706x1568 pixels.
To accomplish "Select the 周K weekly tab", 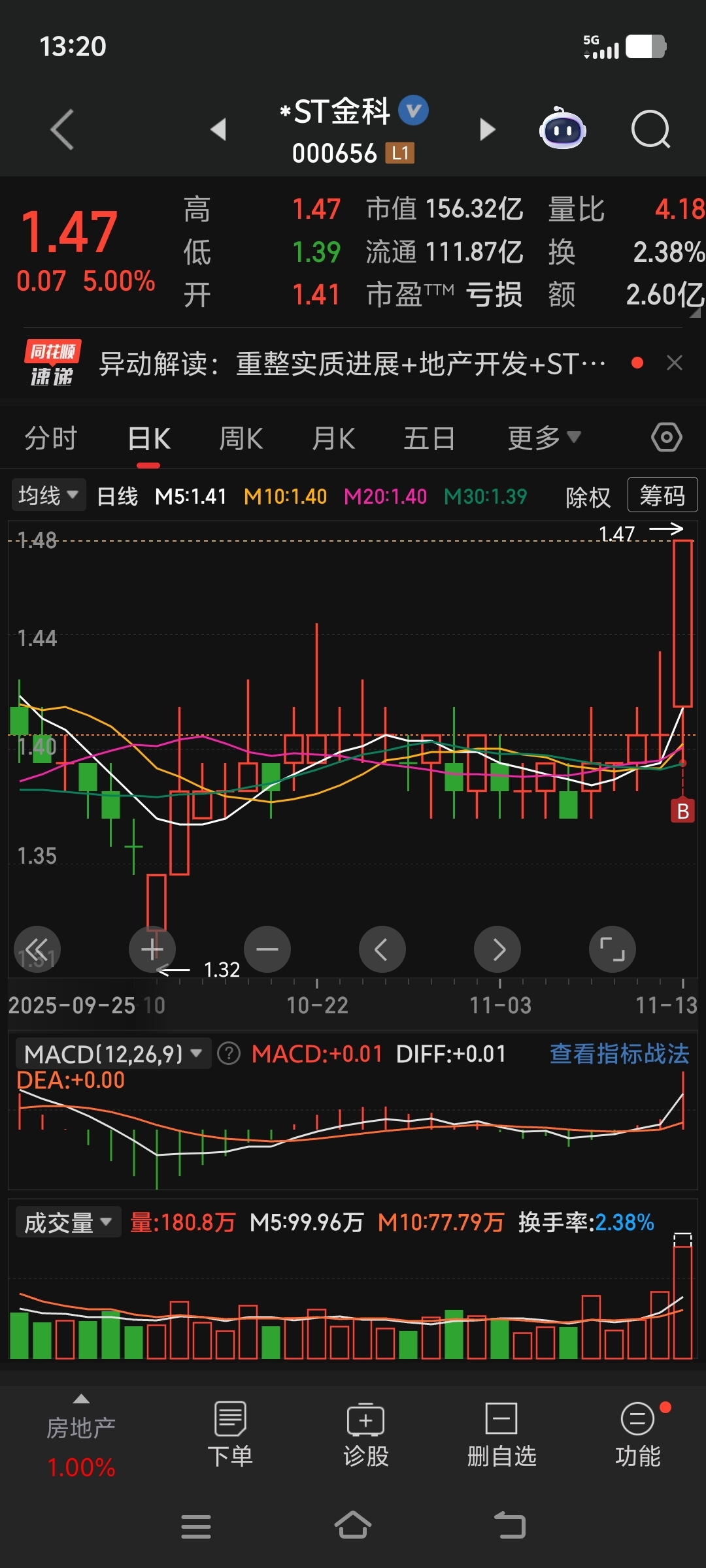I will (x=241, y=438).
